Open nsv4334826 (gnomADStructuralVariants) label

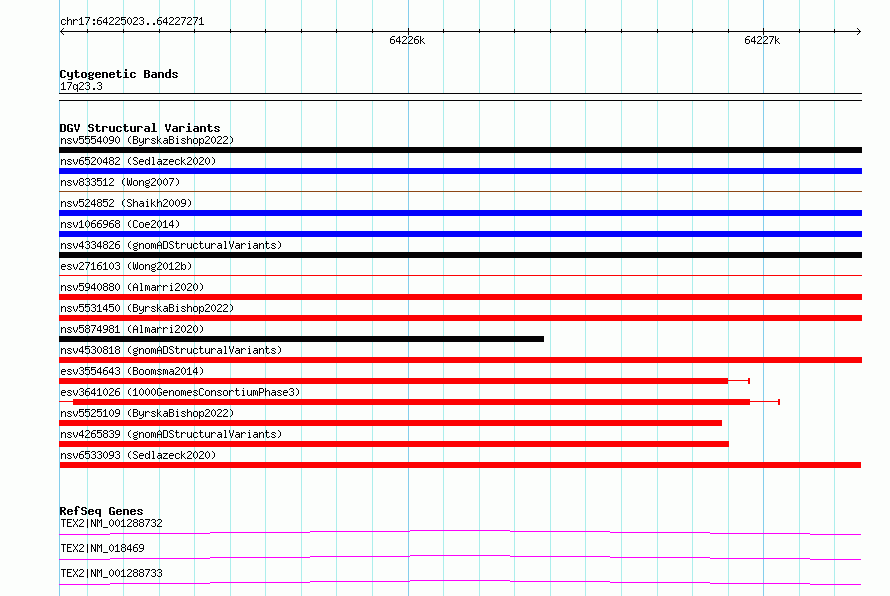point(171,245)
